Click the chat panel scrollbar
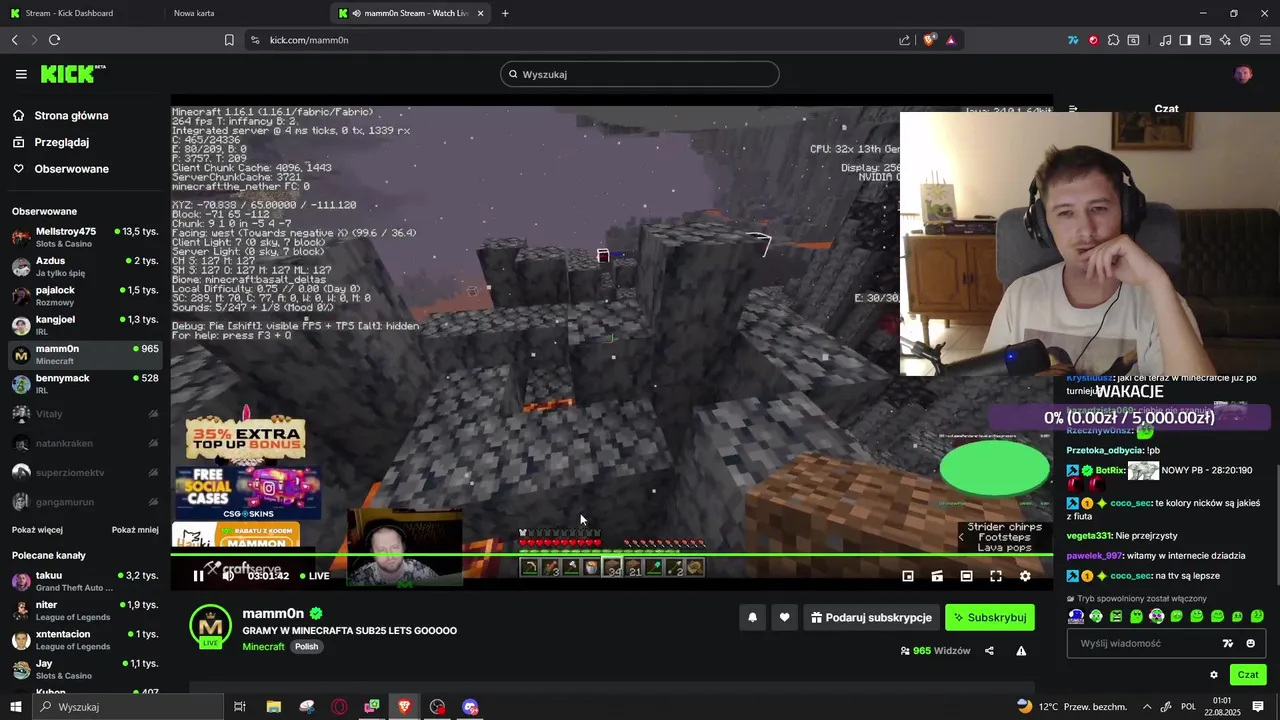 1277,525
